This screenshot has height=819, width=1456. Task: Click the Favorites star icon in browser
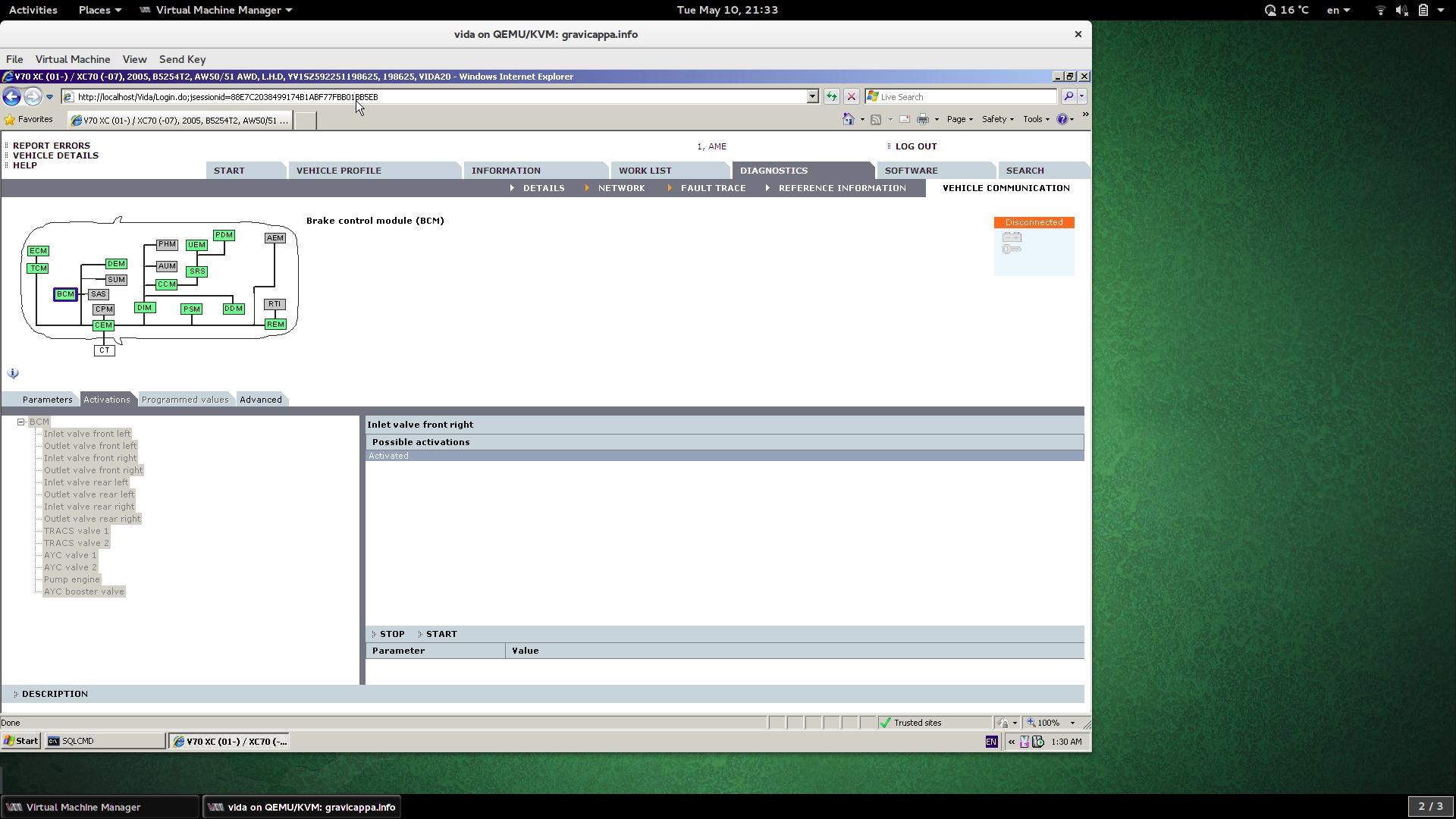pyautogui.click(x=10, y=119)
